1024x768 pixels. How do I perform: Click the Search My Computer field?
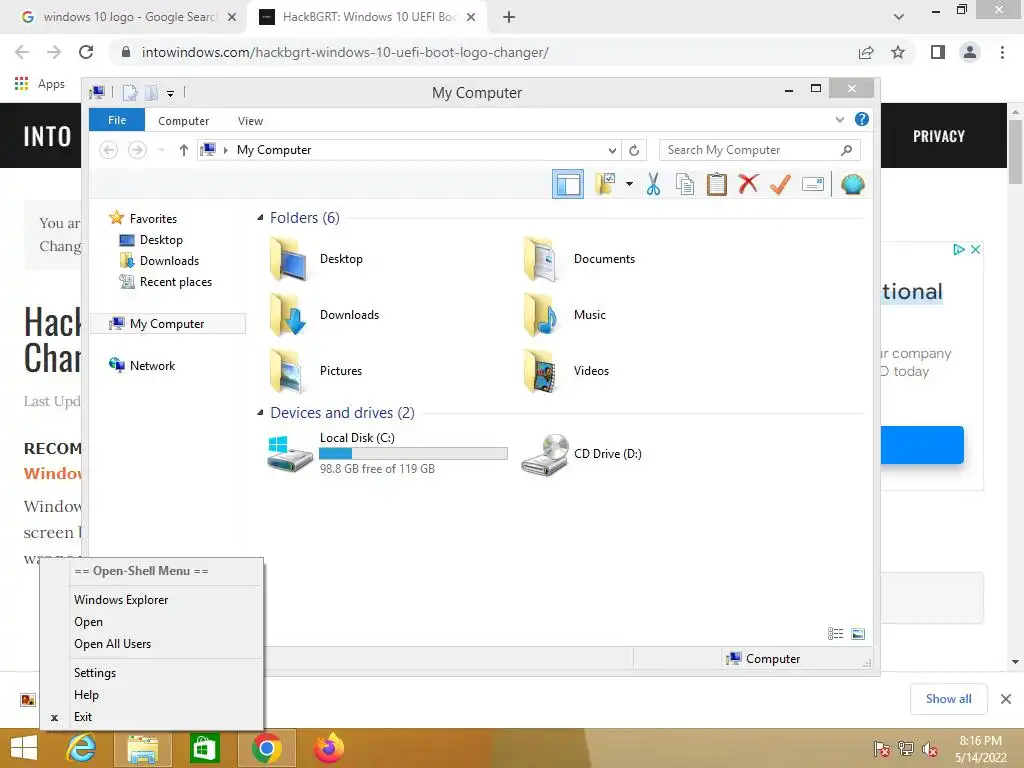point(760,150)
